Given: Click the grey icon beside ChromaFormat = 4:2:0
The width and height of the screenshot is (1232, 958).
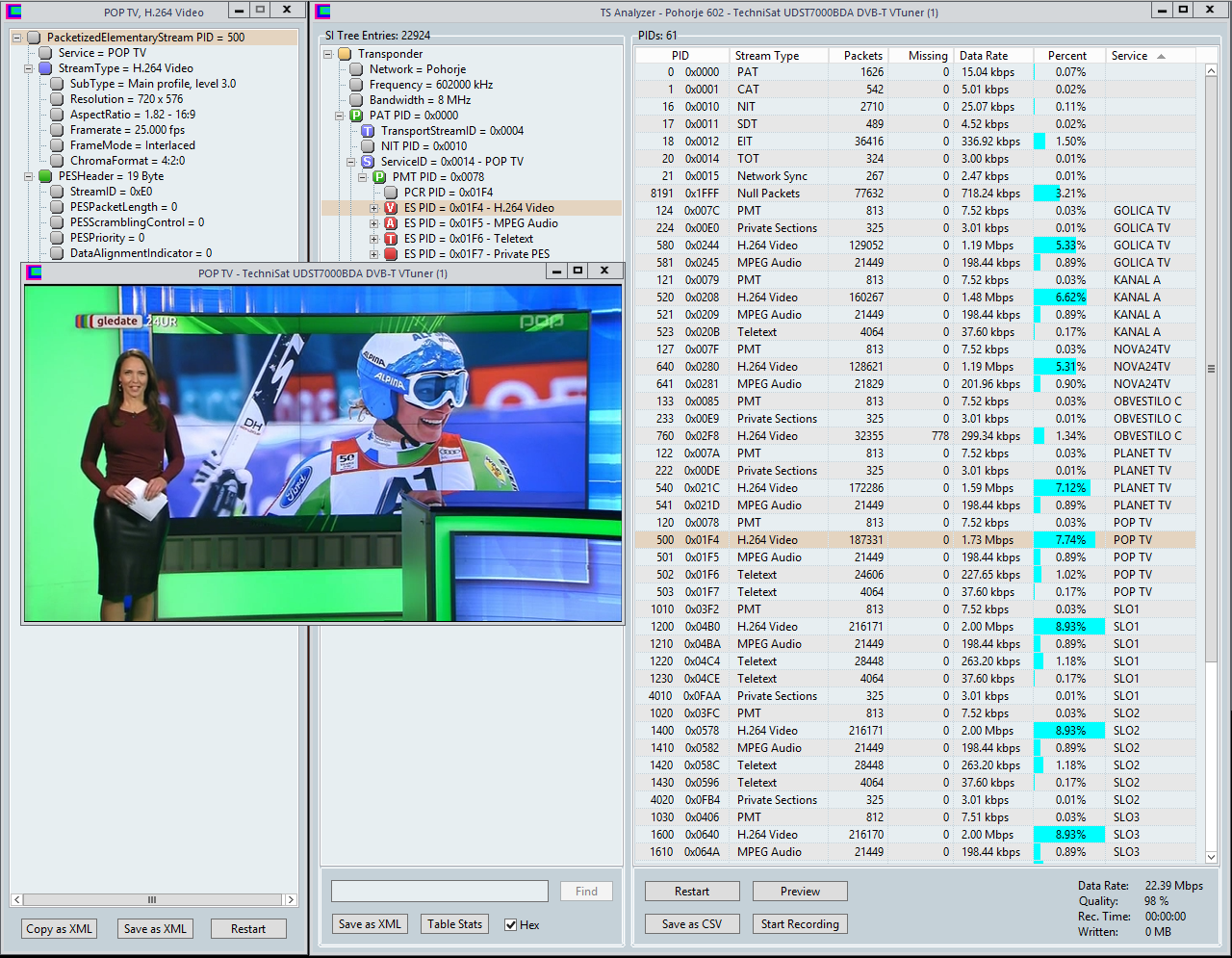Looking at the screenshot, I should [x=57, y=161].
